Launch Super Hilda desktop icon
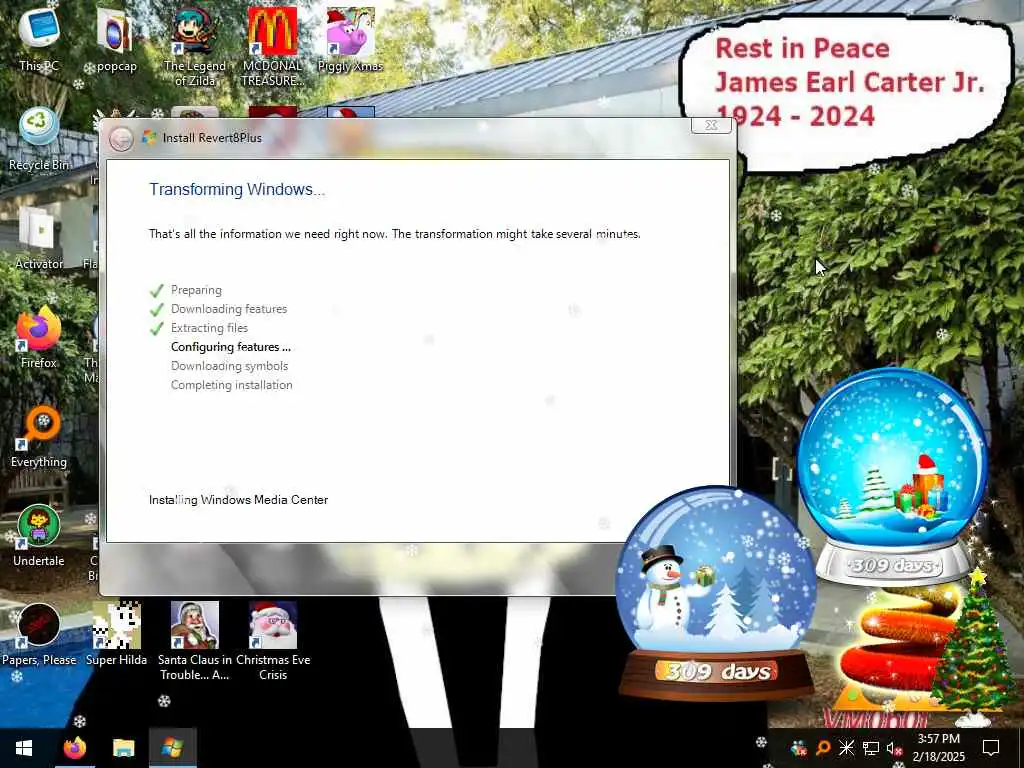Image resolution: width=1024 pixels, height=768 pixels. [116, 635]
